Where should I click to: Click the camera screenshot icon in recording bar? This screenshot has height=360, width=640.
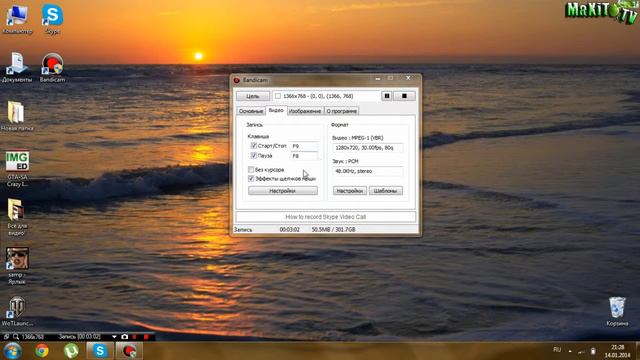pos(124,337)
